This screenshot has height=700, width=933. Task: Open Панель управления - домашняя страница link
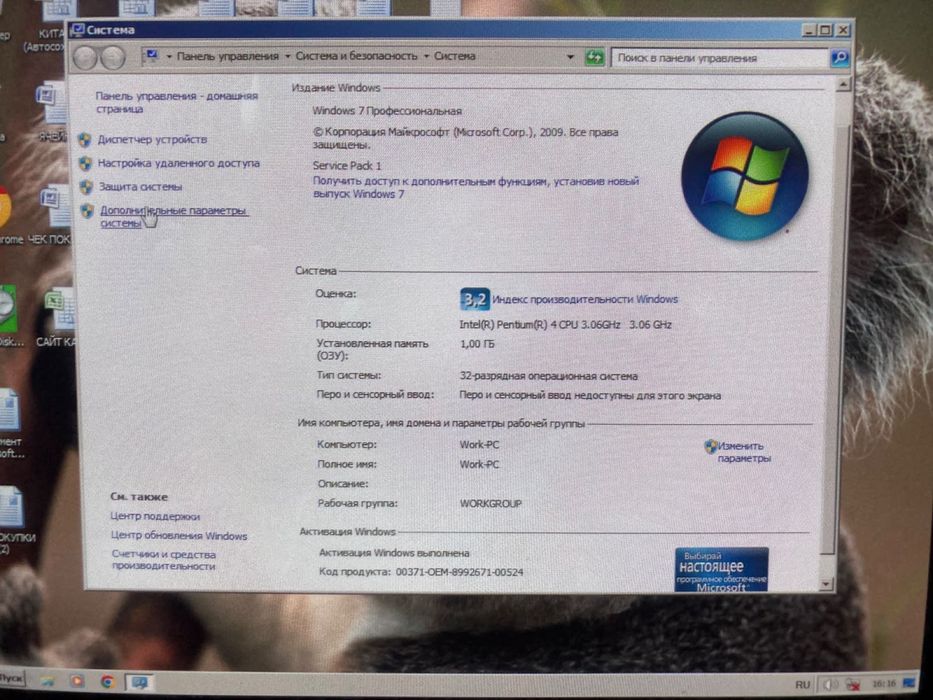point(177,102)
